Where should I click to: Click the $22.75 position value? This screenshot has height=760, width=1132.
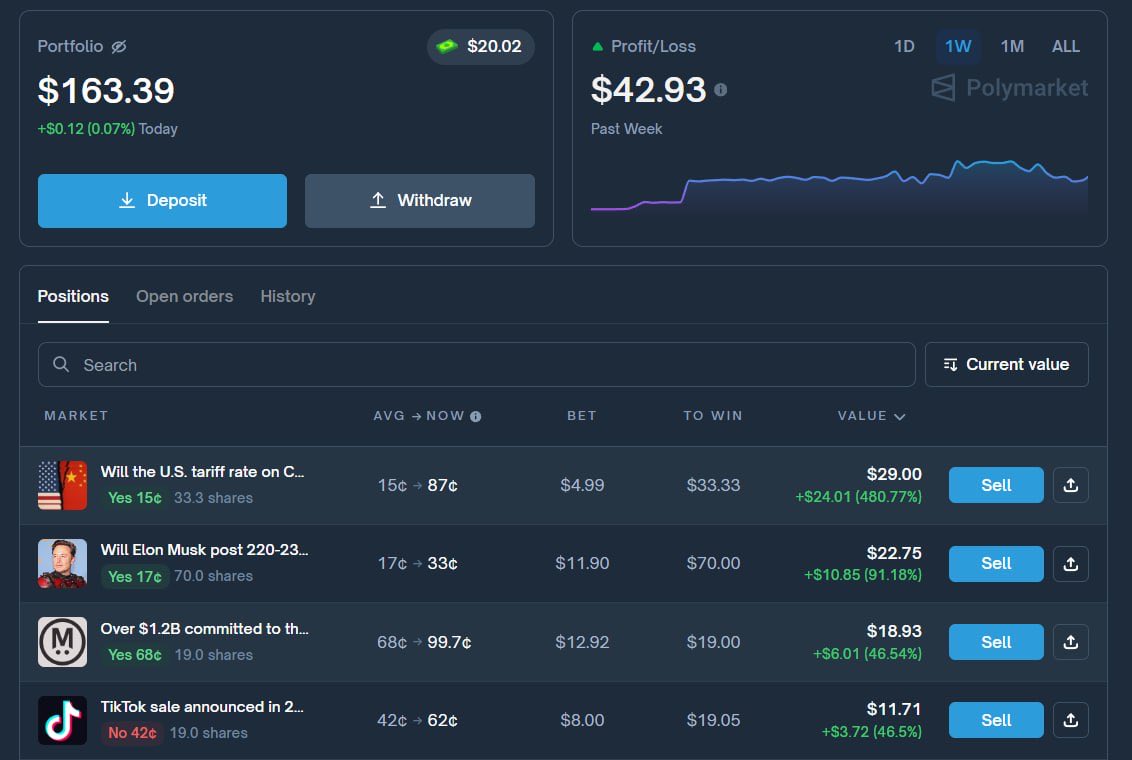894,553
